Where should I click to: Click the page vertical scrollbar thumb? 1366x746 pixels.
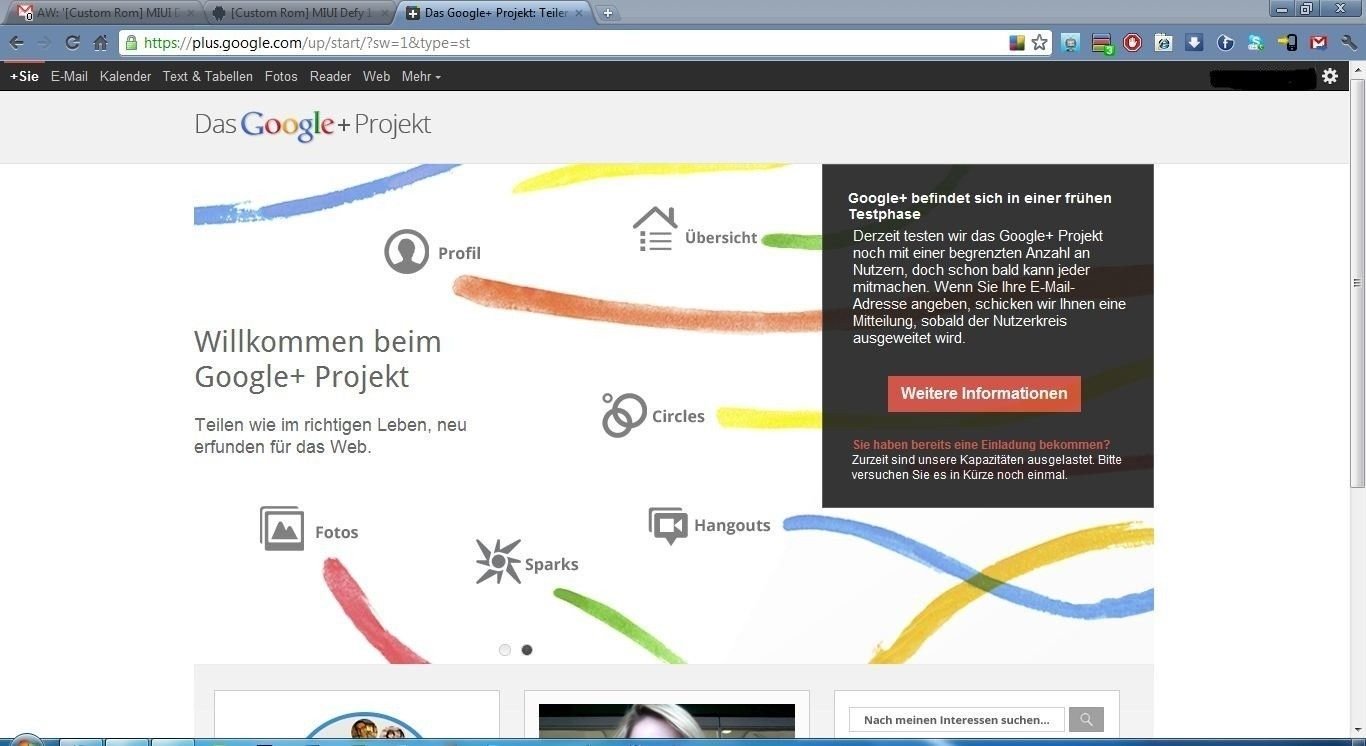(x=1357, y=283)
